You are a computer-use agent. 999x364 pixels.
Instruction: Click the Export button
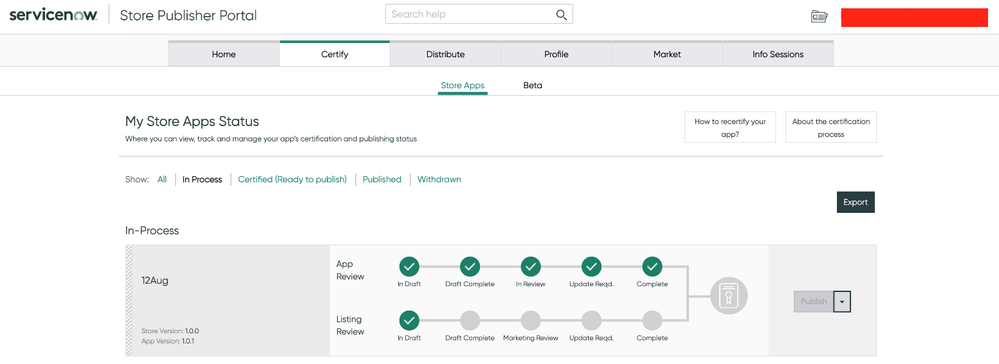(856, 202)
